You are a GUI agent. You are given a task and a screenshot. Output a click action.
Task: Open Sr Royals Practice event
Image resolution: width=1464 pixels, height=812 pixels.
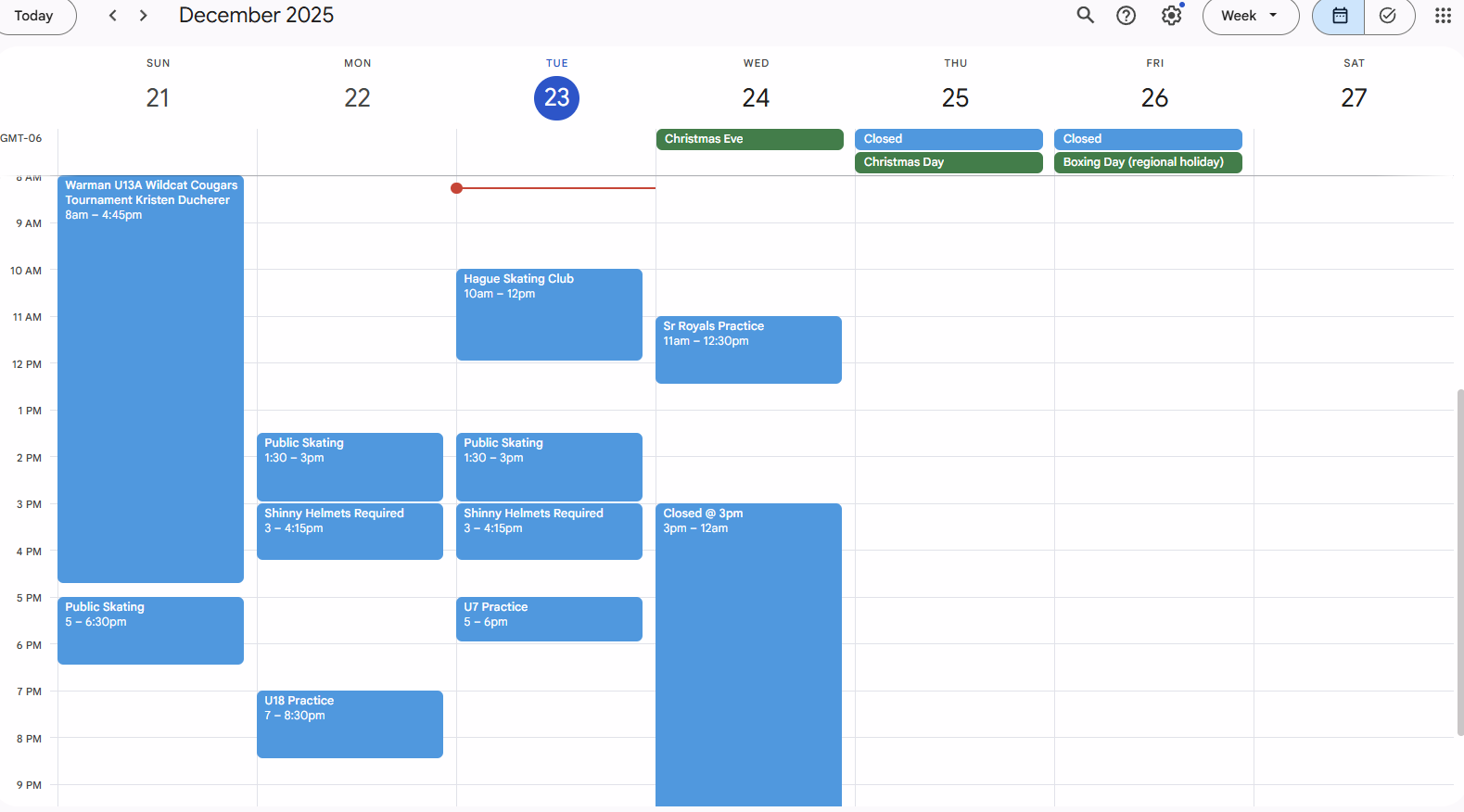[x=748, y=349]
